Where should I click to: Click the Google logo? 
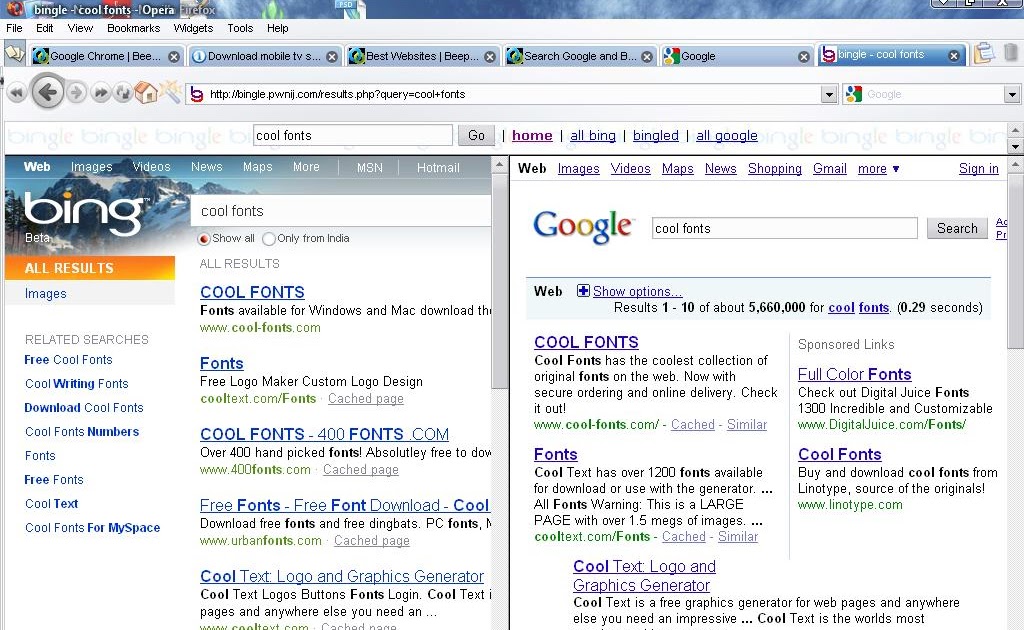583,227
